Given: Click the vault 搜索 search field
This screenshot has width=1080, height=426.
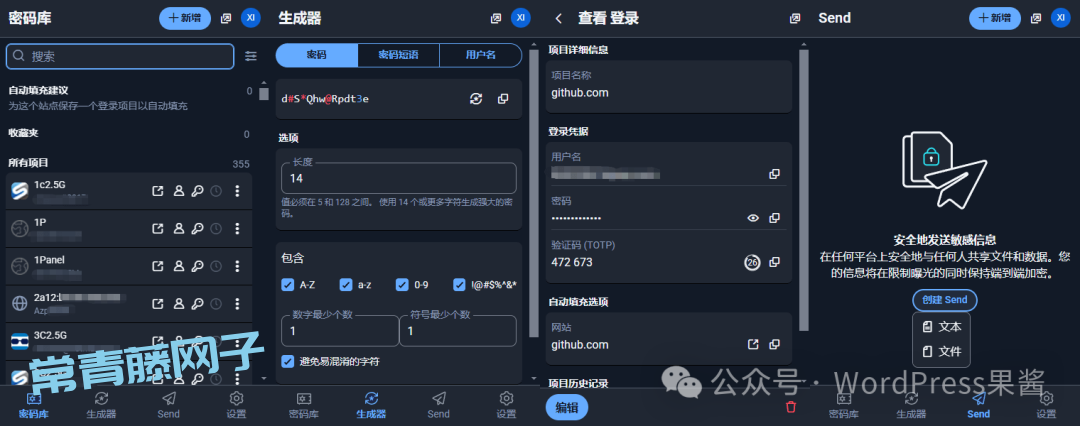Looking at the screenshot, I should point(120,57).
